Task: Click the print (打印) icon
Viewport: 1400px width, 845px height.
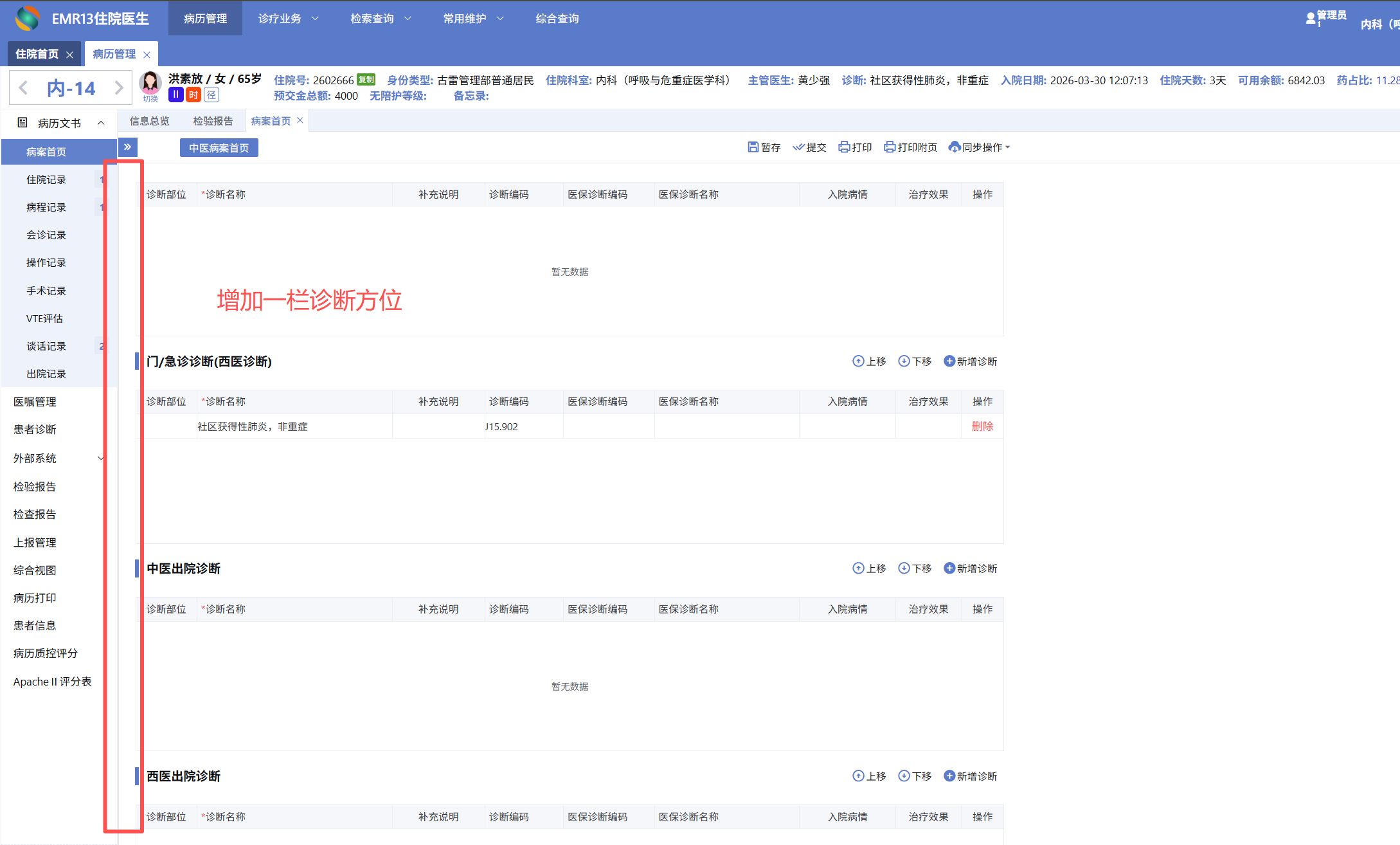Action: click(x=844, y=147)
